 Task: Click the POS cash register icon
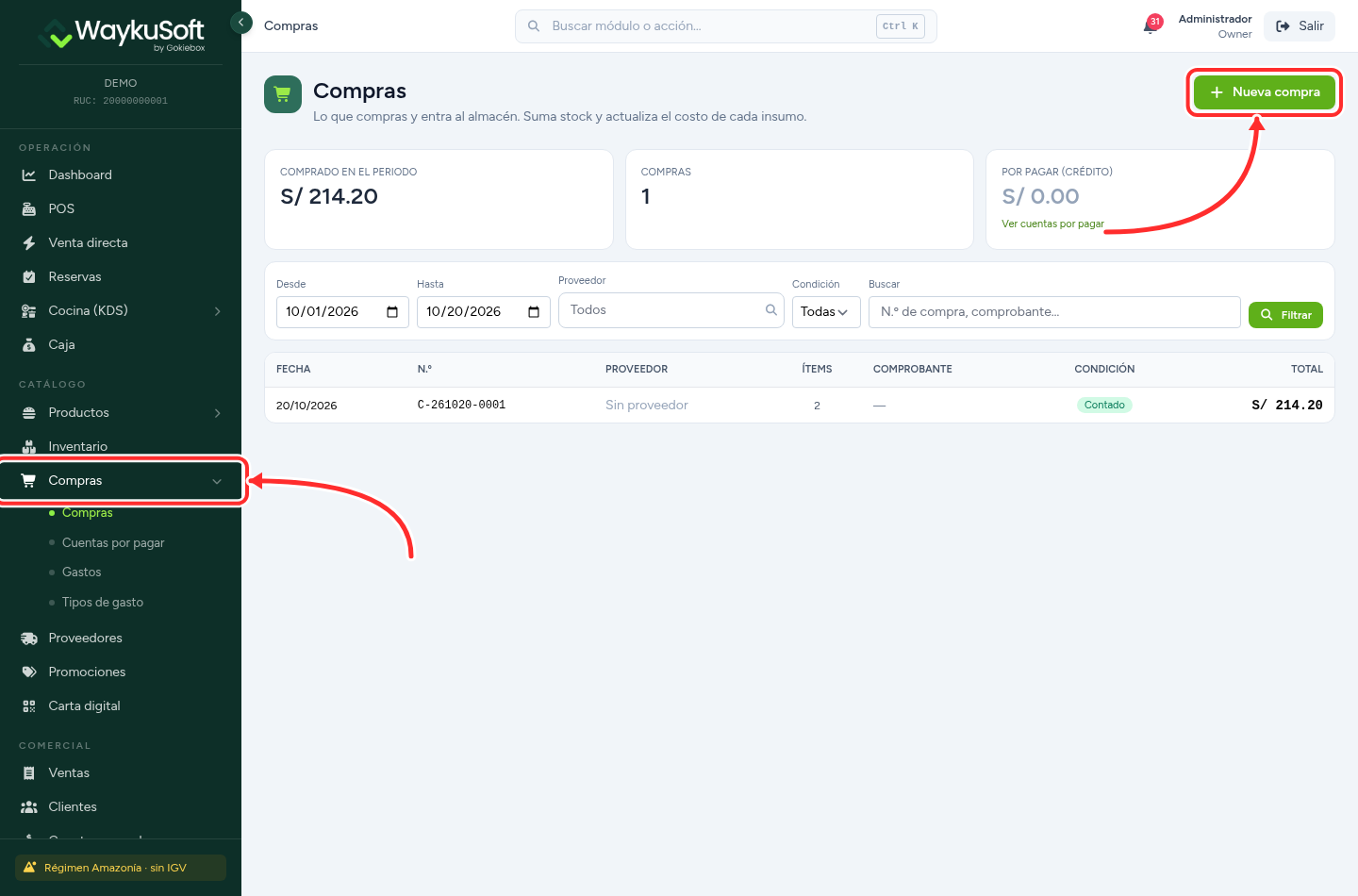pos(29,209)
